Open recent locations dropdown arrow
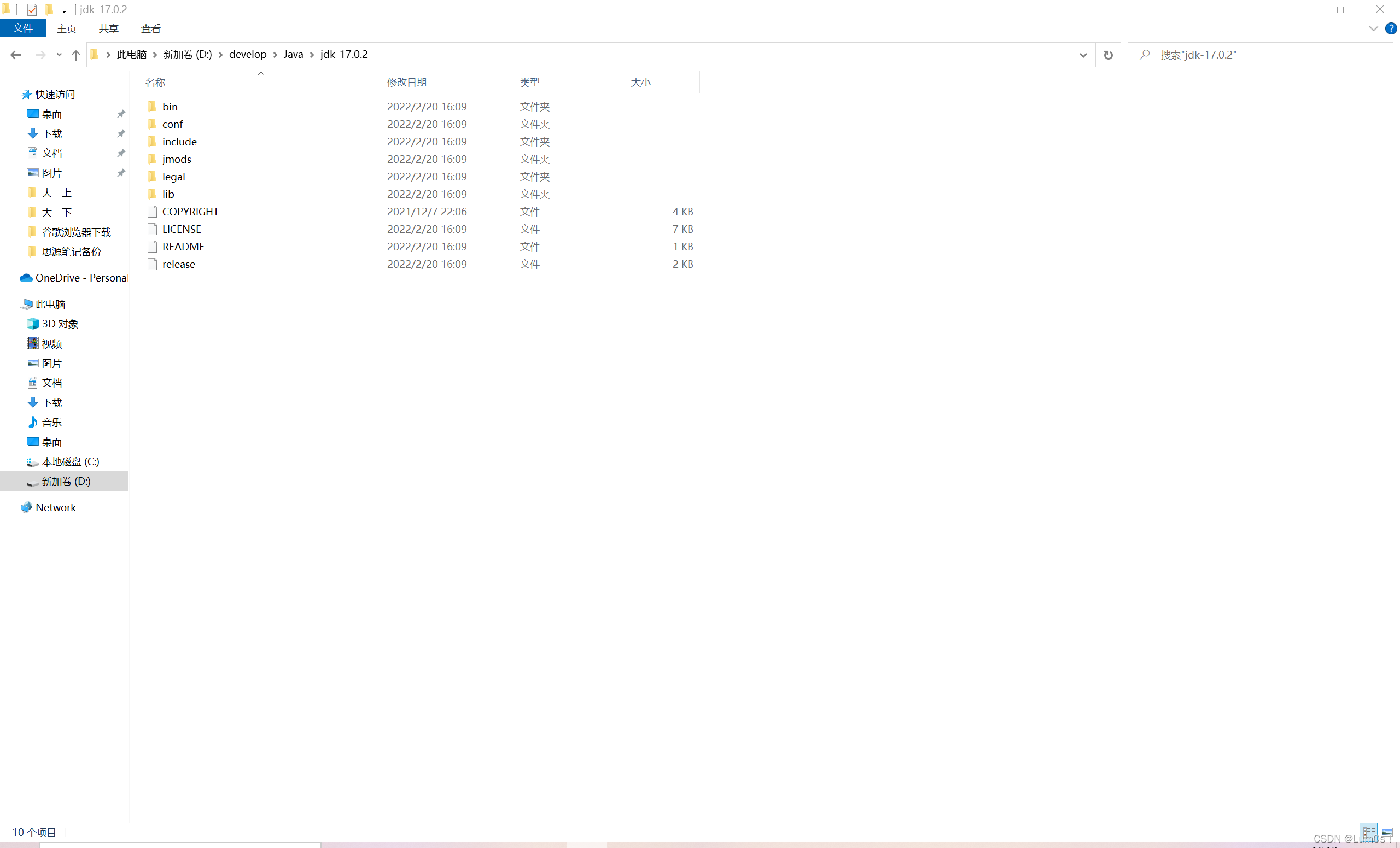 click(59, 55)
